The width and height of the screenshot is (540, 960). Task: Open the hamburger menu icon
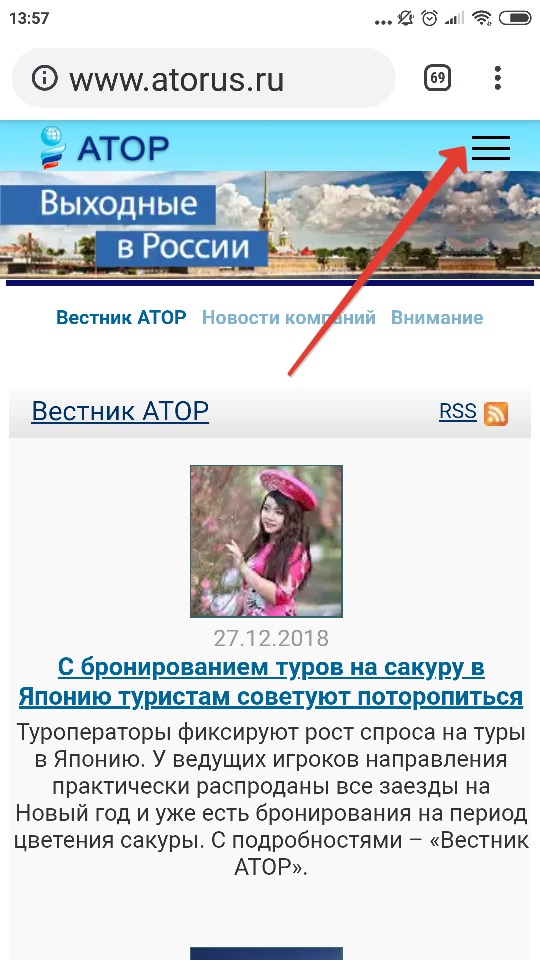click(x=490, y=148)
